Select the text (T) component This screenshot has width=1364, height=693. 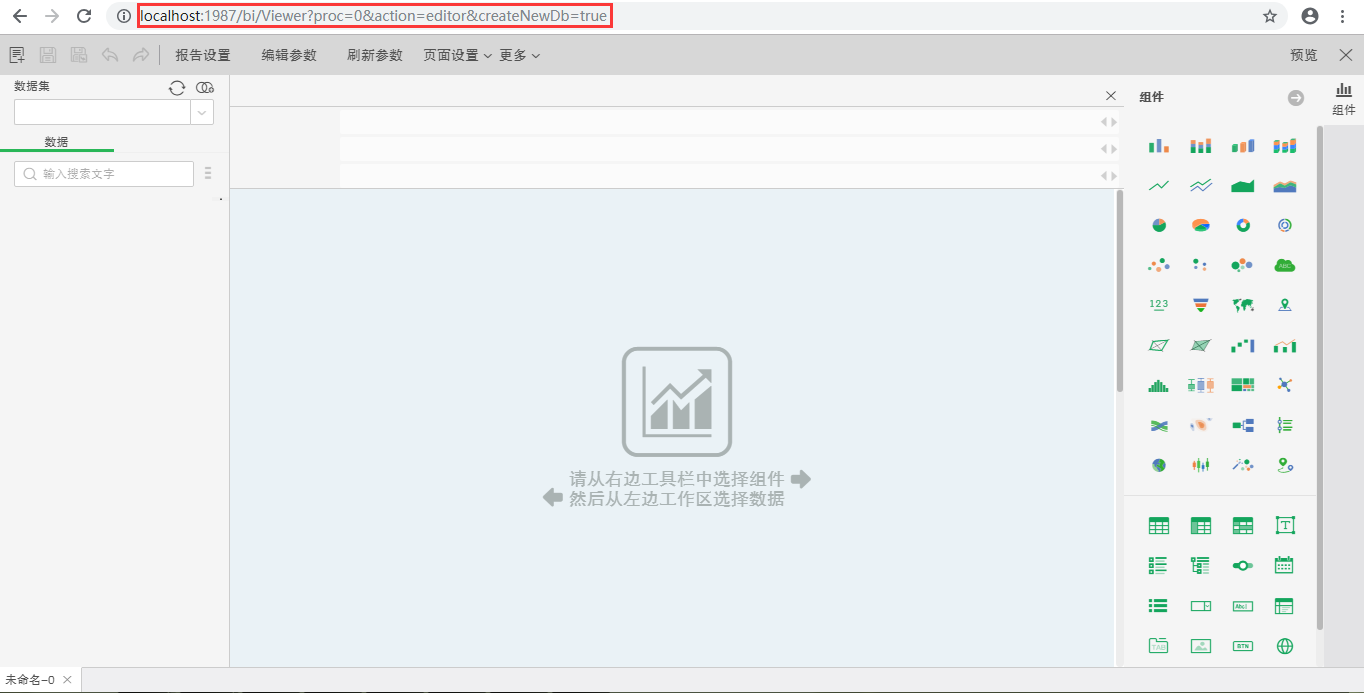click(x=1285, y=525)
